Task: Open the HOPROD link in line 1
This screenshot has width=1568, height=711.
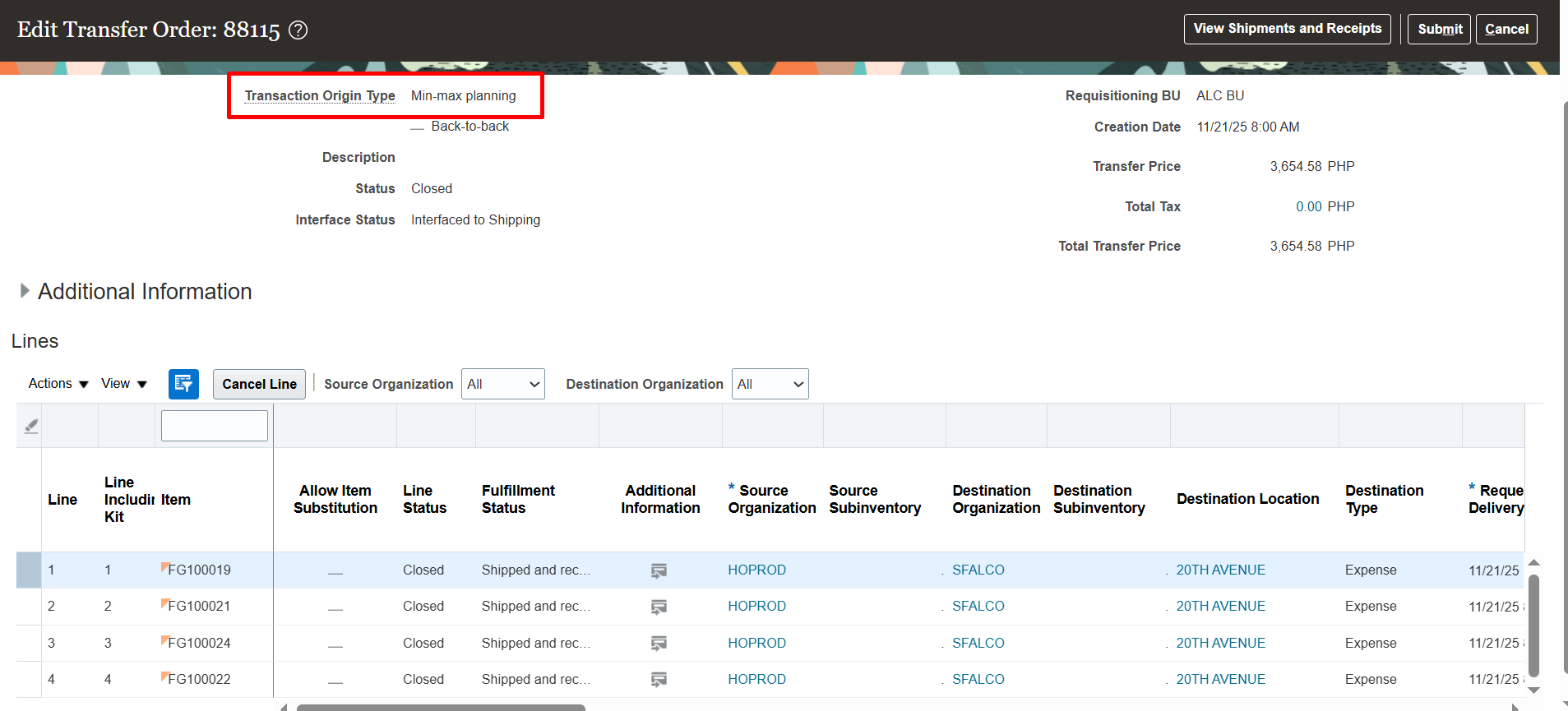Action: (756, 570)
